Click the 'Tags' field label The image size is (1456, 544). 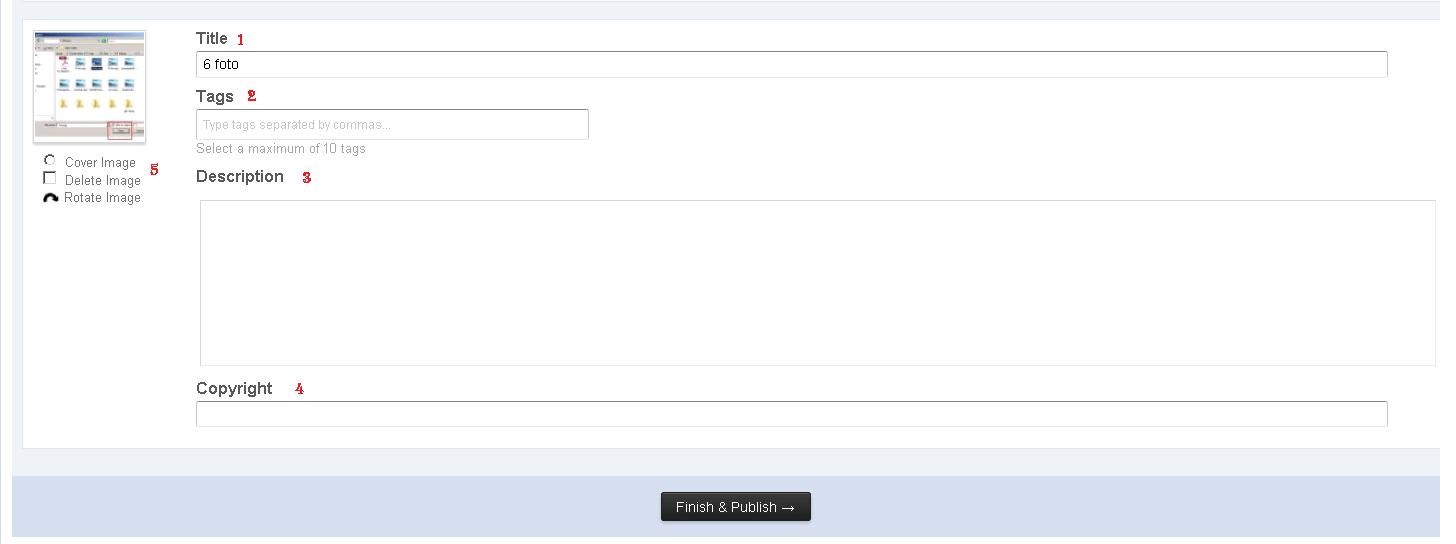pos(215,96)
